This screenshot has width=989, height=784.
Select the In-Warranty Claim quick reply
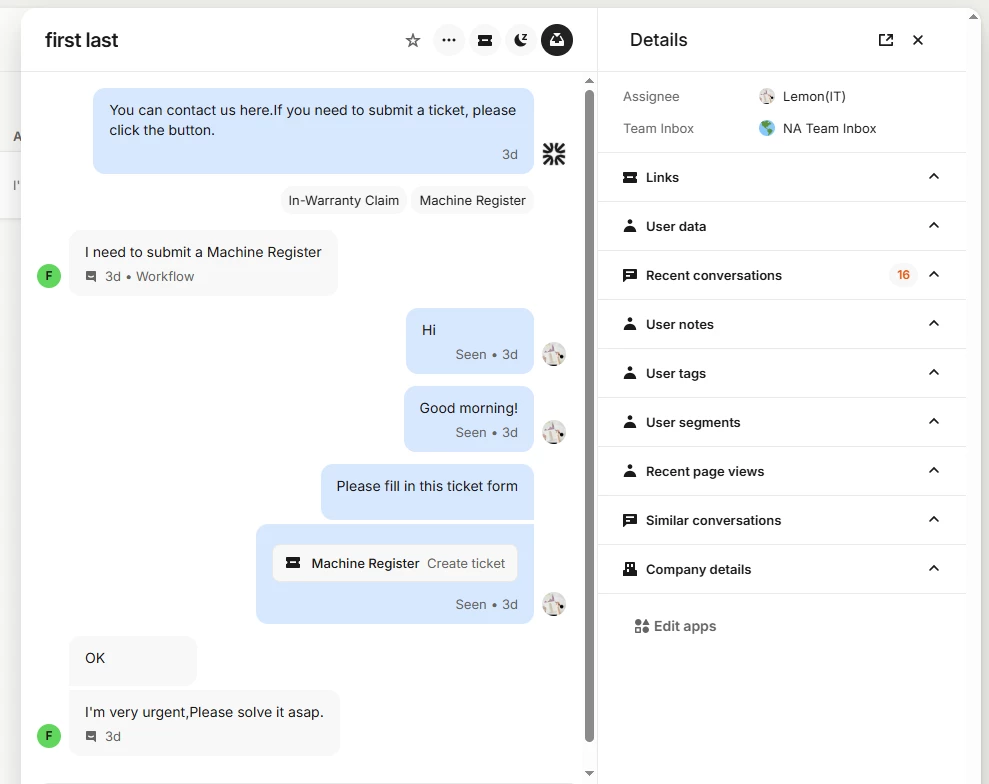coord(344,200)
